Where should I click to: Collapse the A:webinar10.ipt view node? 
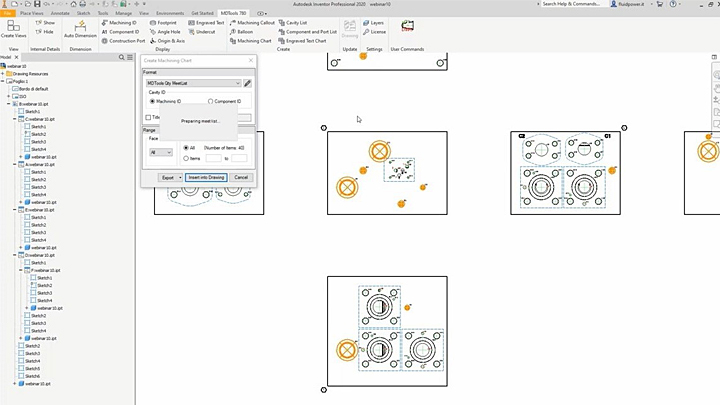click(x=15, y=164)
